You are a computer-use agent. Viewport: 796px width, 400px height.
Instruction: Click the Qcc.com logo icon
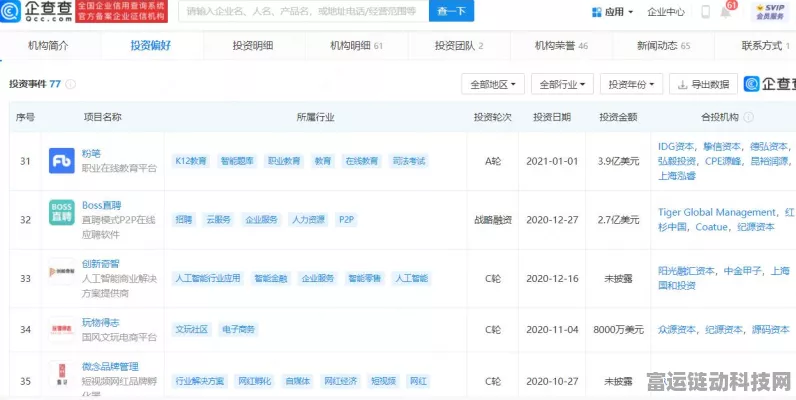click(11, 11)
